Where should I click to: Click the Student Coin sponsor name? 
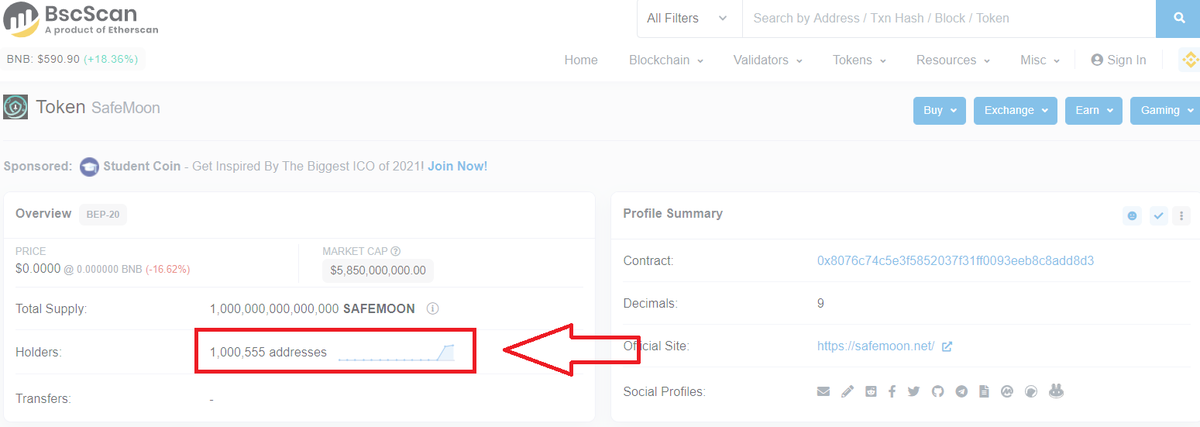pyautogui.click(x=141, y=166)
